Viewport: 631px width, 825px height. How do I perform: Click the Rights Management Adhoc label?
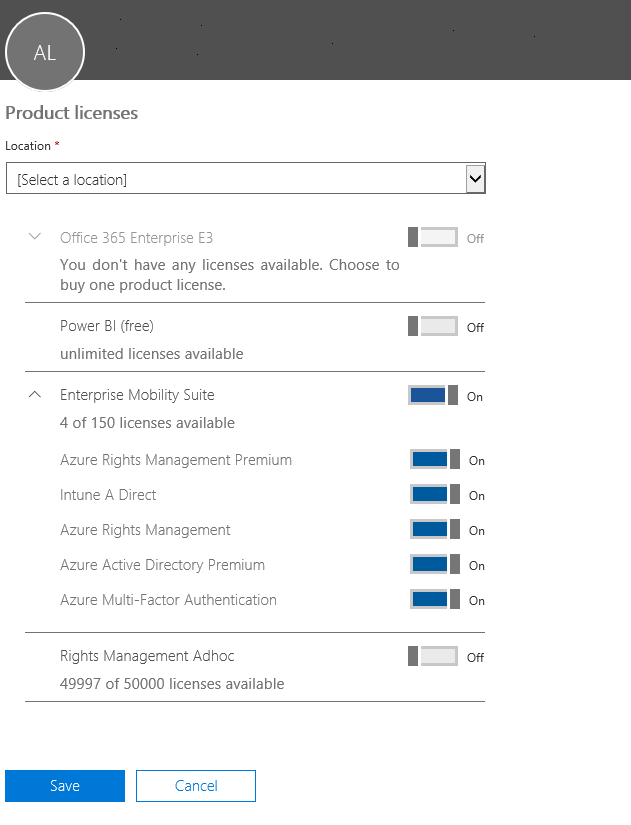click(x=147, y=656)
